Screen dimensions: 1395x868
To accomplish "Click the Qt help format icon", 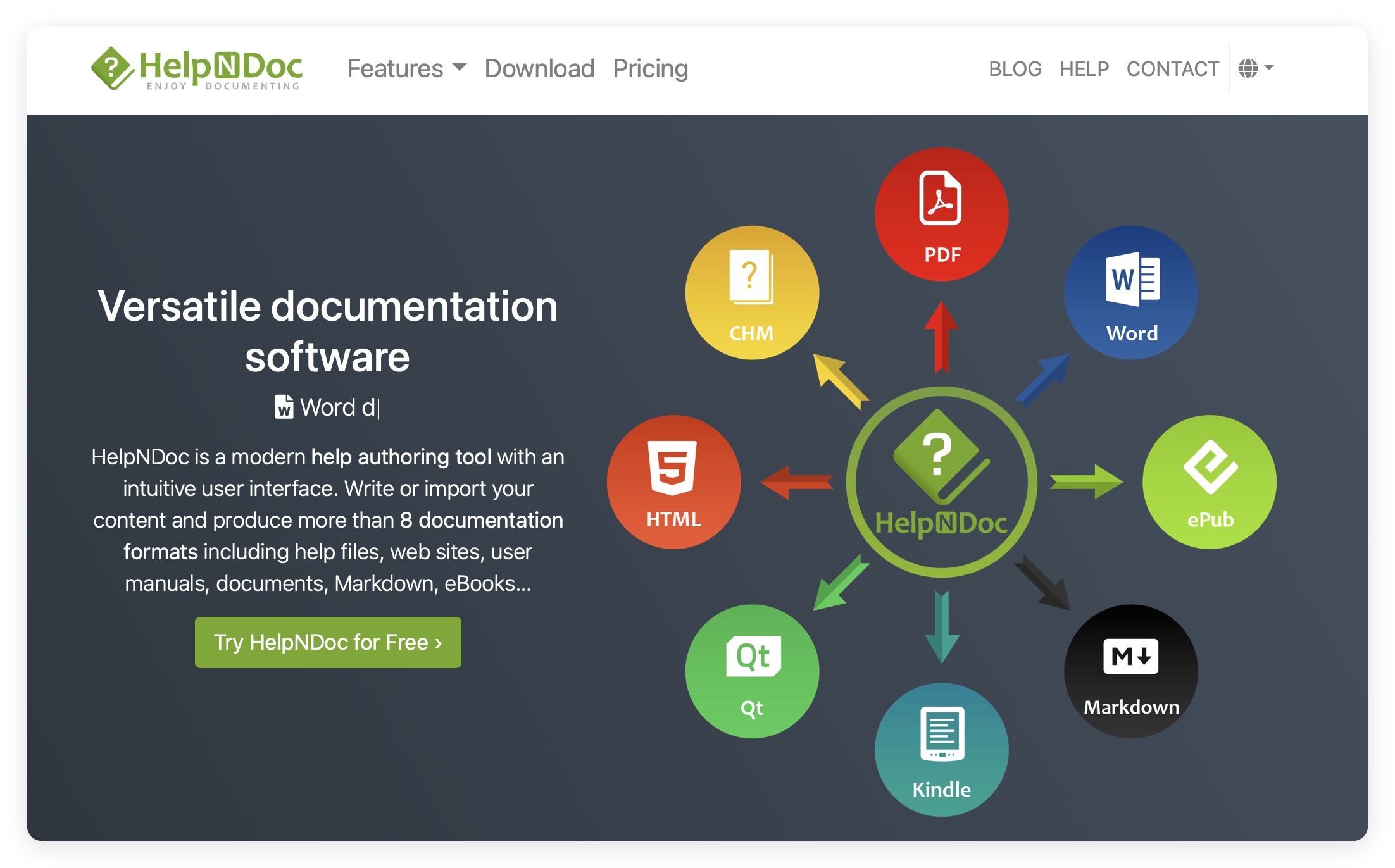I will [x=752, y=671].
